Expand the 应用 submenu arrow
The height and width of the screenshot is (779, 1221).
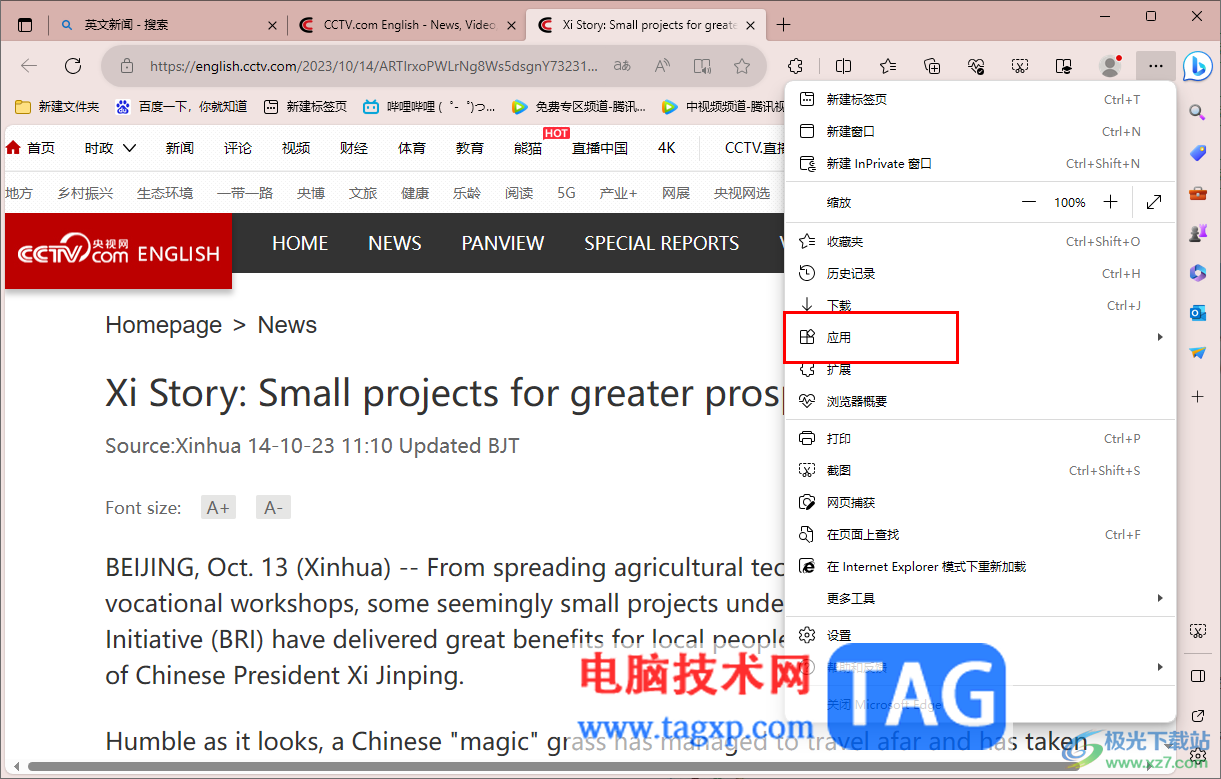click(1160, 337)
